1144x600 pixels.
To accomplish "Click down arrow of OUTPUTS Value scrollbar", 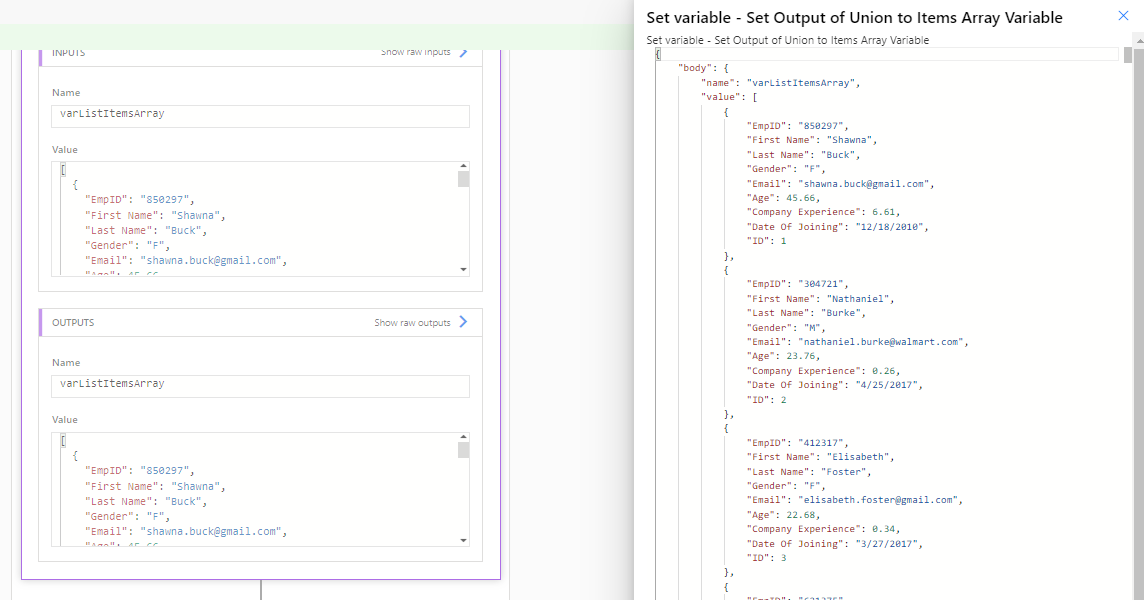I will [x=463, y=540].
